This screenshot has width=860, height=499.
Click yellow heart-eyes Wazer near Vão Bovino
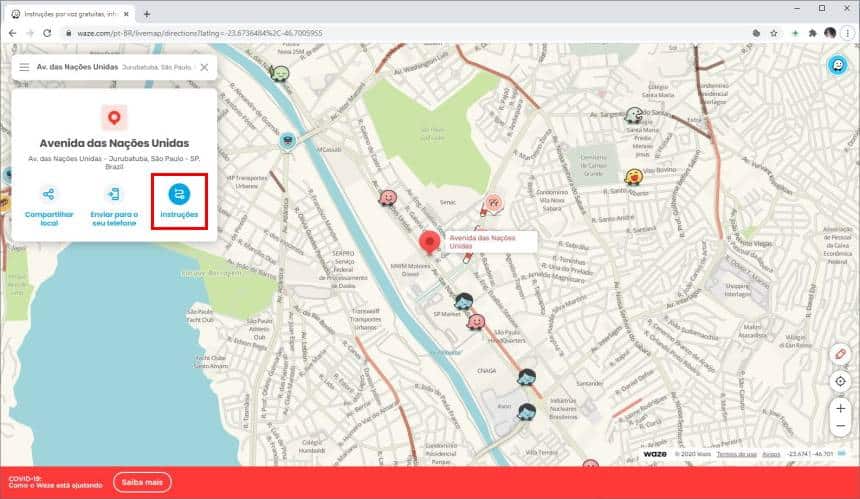tap(633, 177)
